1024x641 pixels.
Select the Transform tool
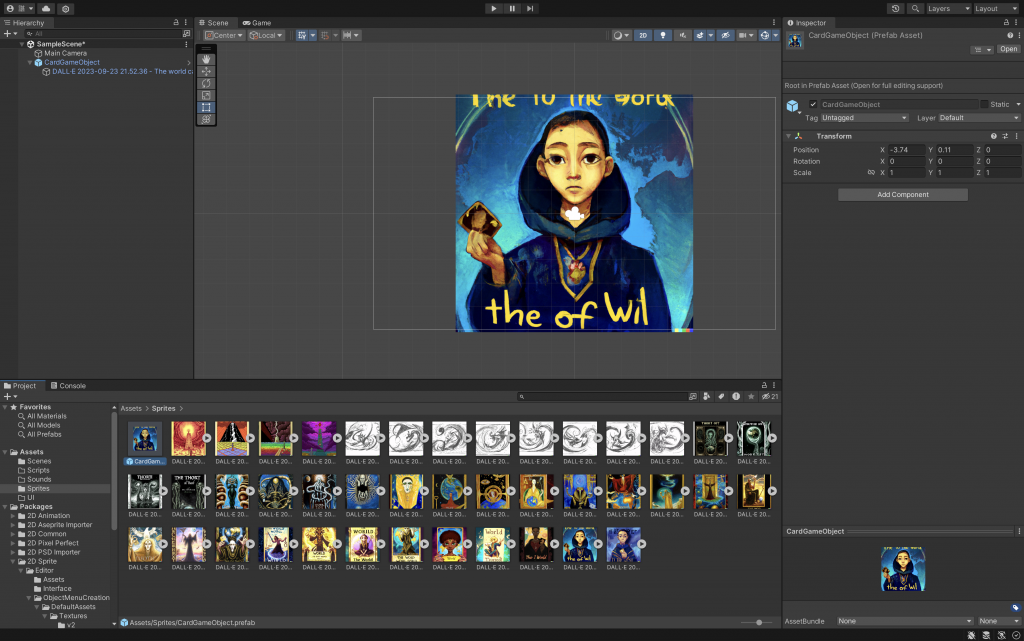[x=206, y=119]
